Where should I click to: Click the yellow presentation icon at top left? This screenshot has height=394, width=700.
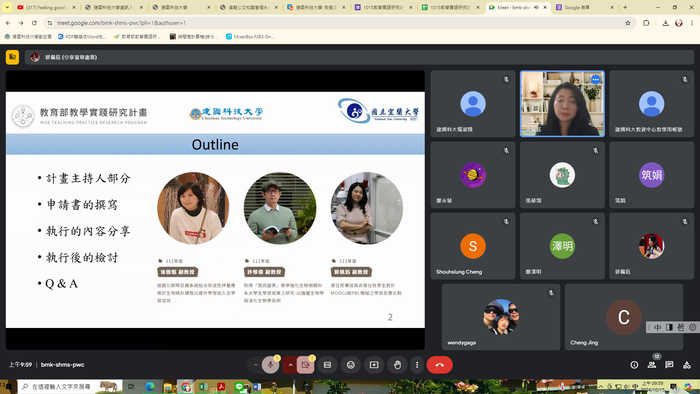[12, 57]
